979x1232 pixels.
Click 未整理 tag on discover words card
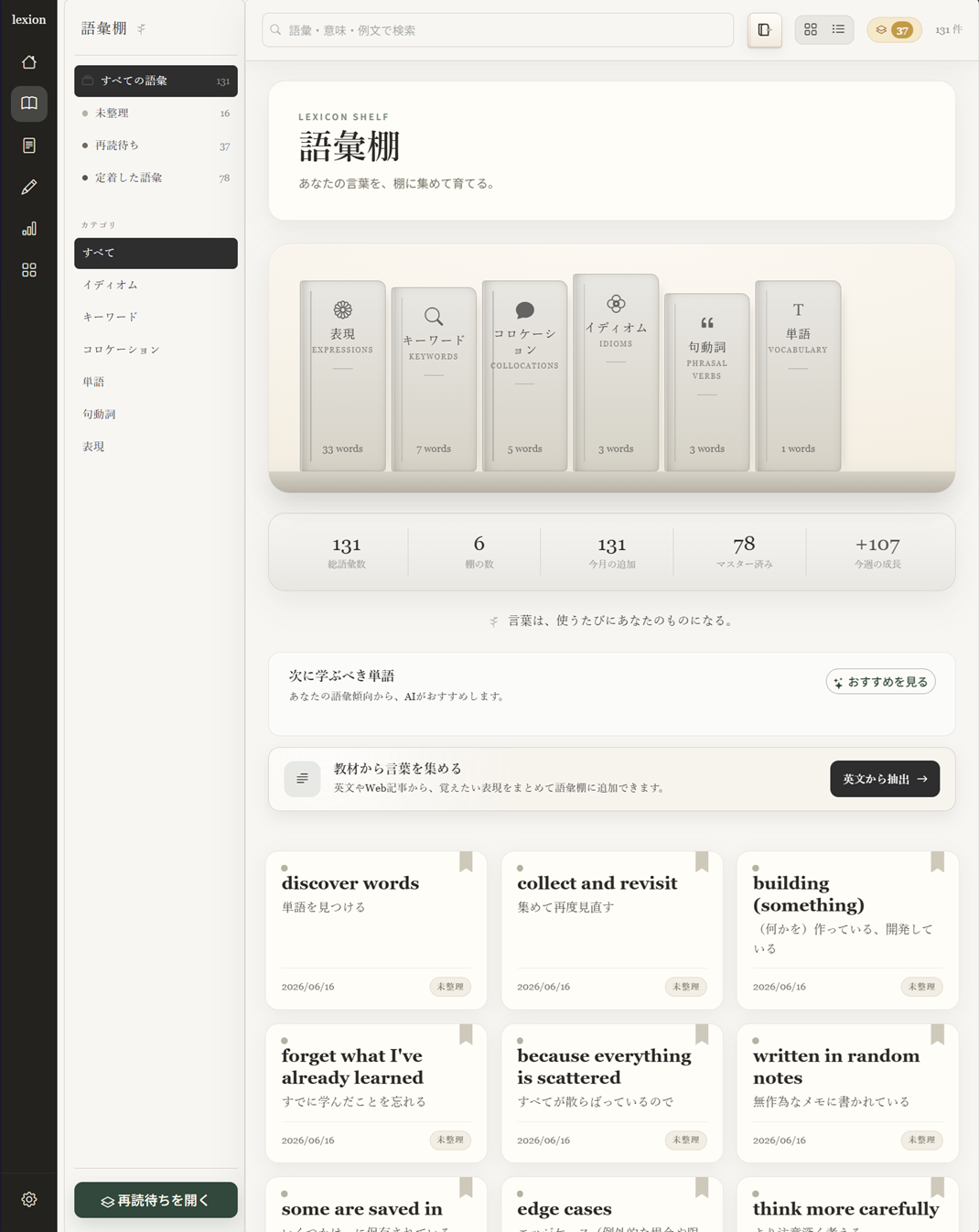point(450,987)
